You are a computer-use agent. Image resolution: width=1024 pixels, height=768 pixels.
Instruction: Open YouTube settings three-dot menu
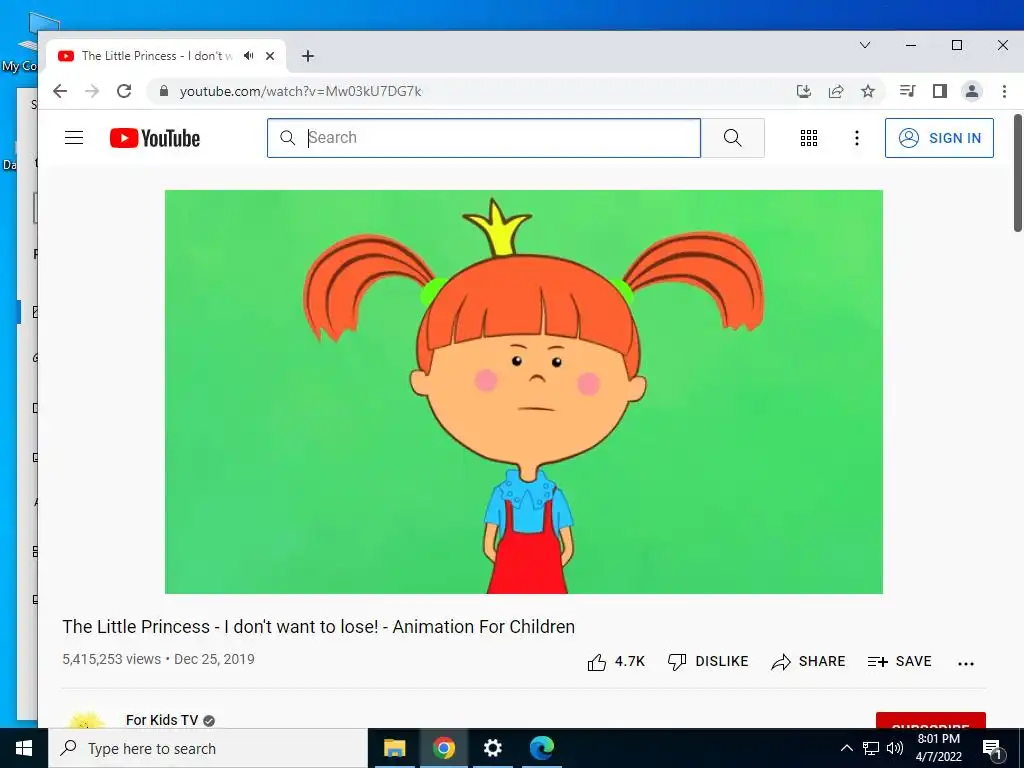[x=857, y=138]
